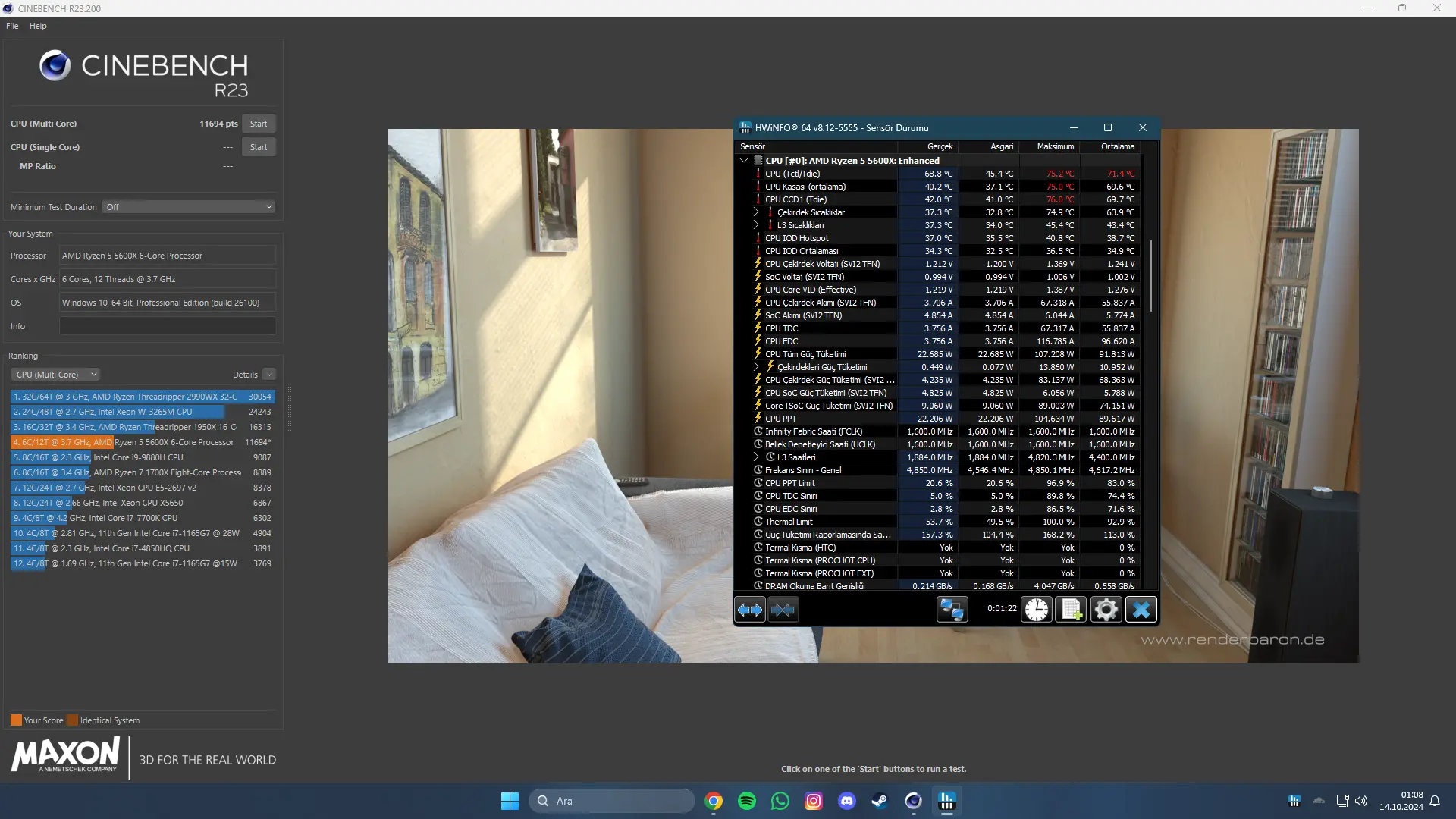Click the Processor name field
This screenshot has width=1456, height=819.
[x=168, y=256]
